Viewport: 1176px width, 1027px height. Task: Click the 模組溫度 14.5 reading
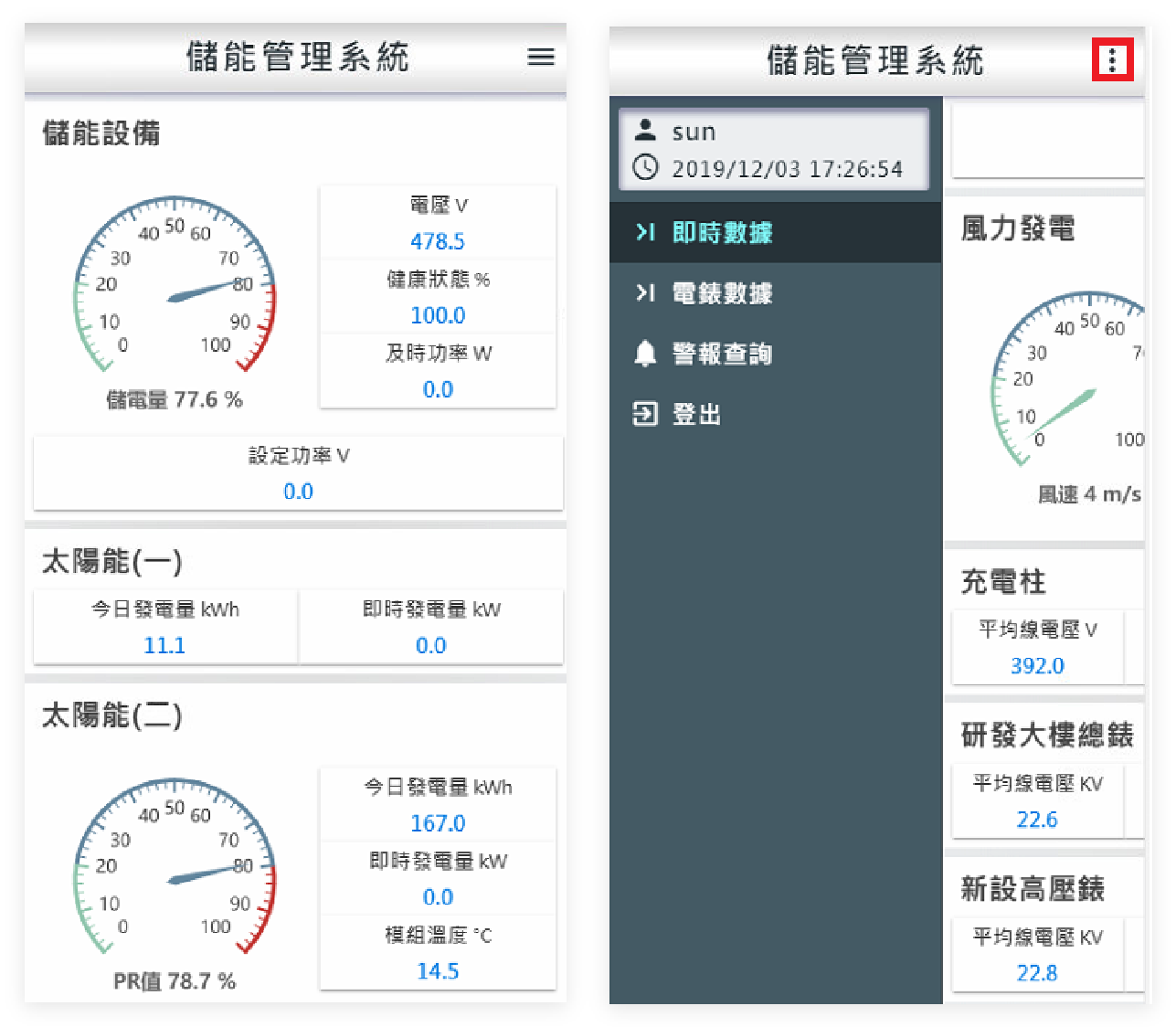[x=438, y=970]
